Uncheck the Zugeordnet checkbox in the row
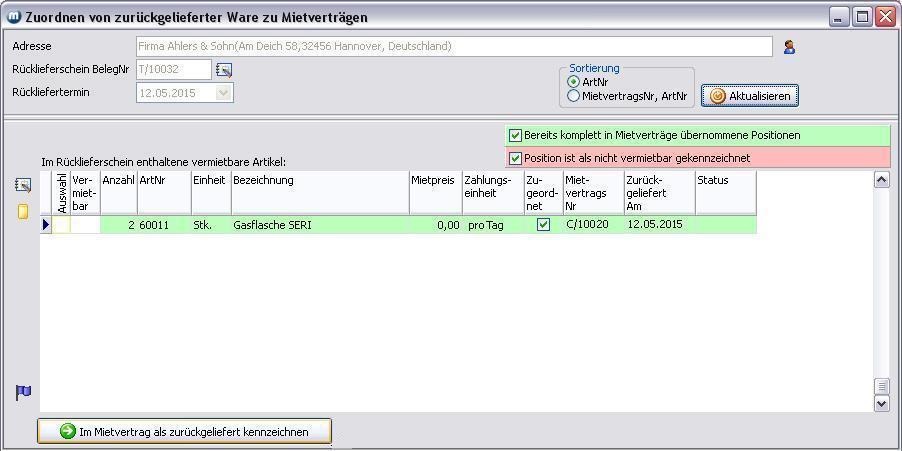The image size is (902, 451). click(543, 225)
